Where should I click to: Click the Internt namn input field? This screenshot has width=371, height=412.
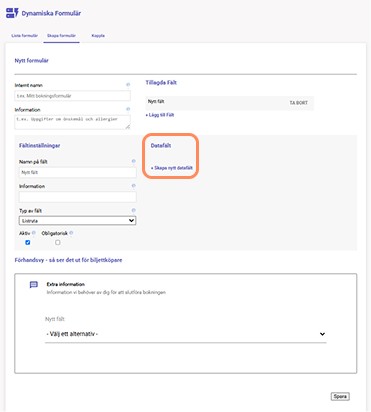(72, 96)
